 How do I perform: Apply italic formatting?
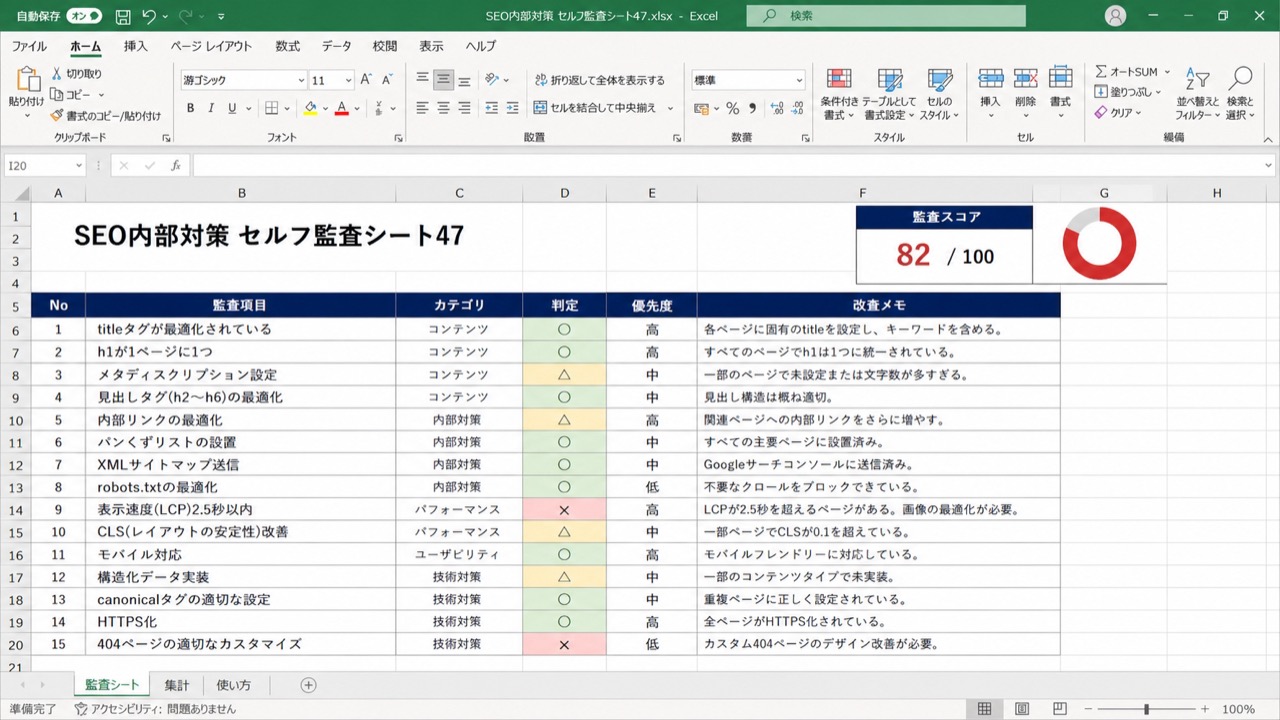point(211,108)
